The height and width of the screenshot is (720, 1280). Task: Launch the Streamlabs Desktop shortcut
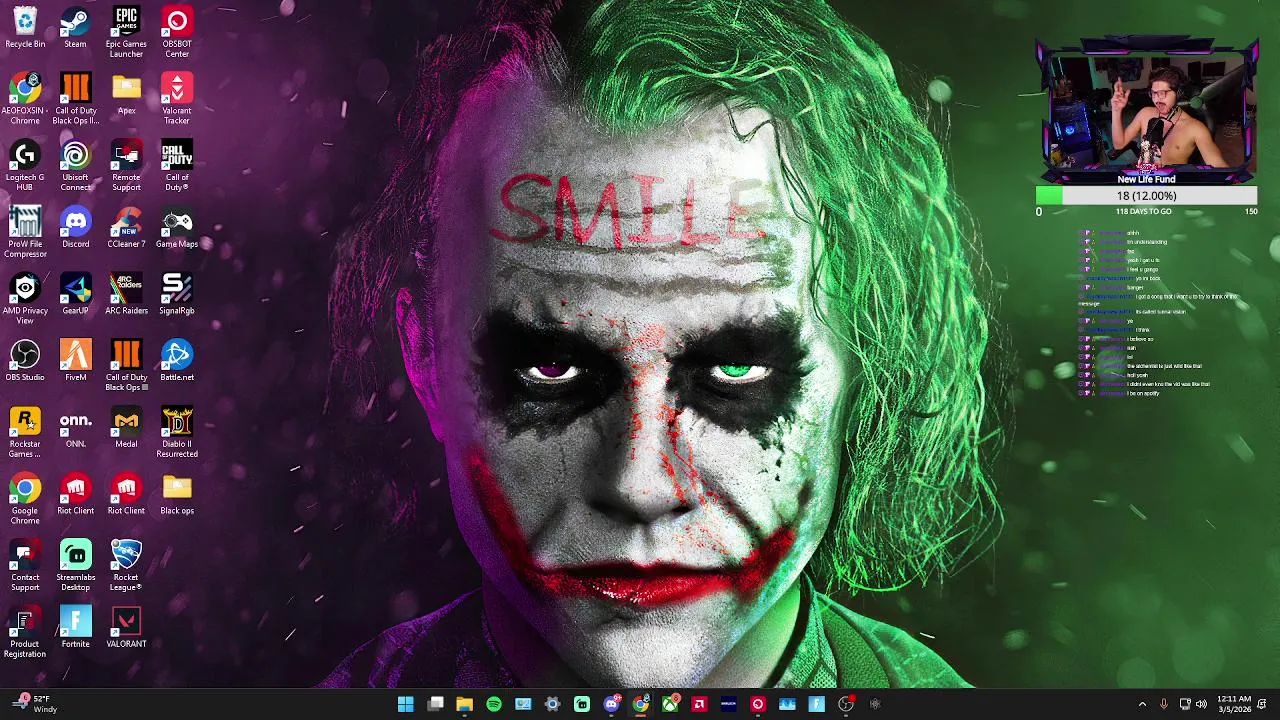pos(75,566)
